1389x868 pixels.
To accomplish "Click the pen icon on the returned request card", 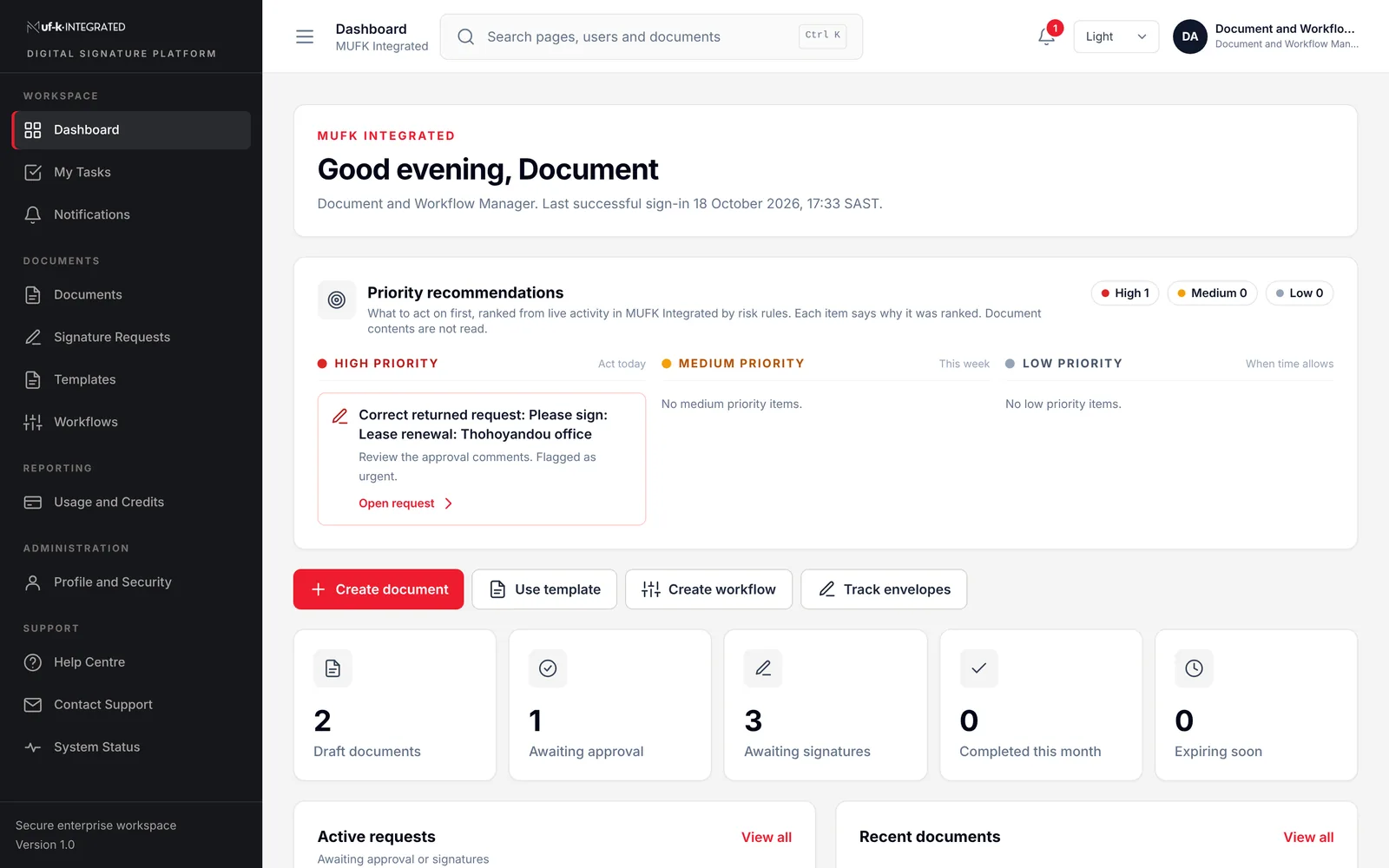I will coord(340,416).
